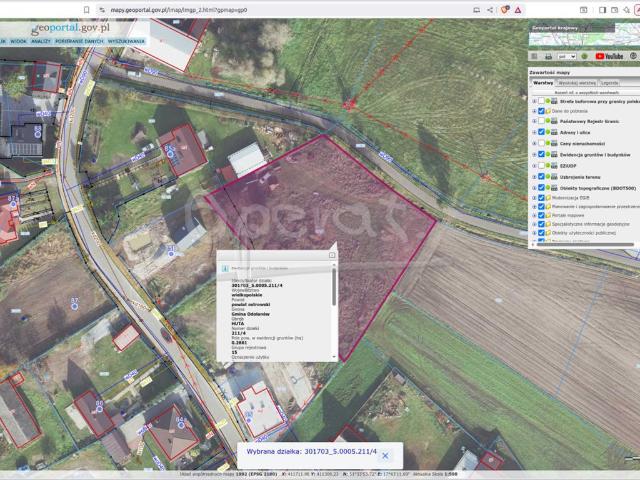
Task: Click the Brave rewards triangle icon
Action: tap(518, 10)
